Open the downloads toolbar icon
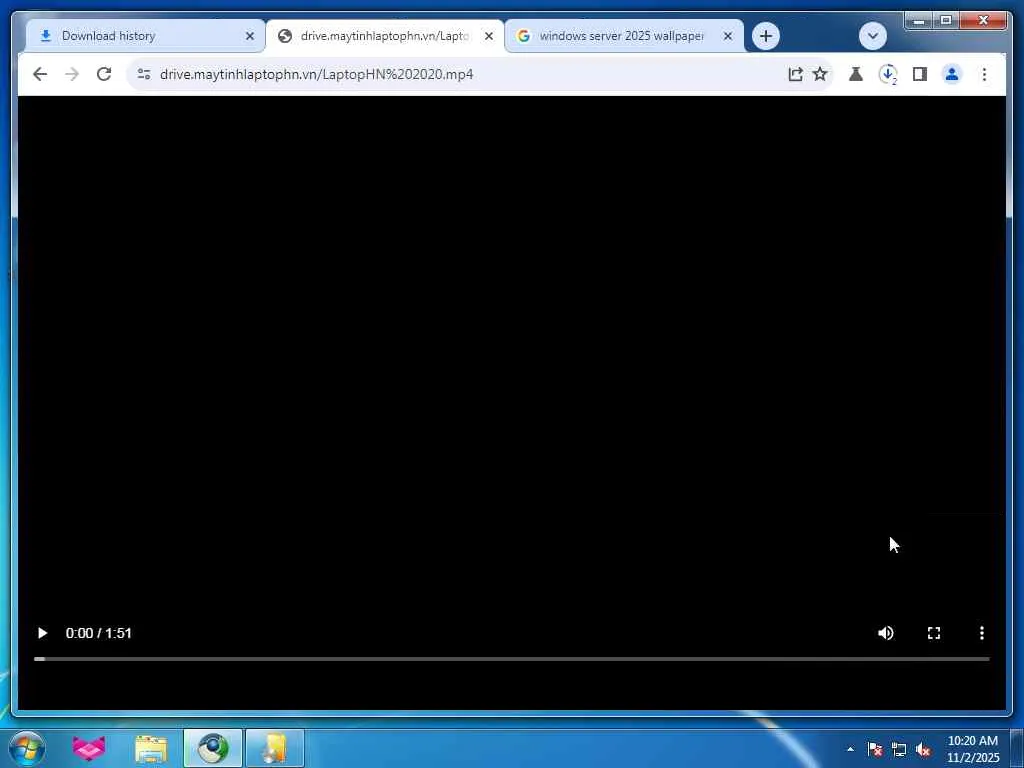This screenshot has height=768, width=1024. pyautogui.click(x=888, y=74)
